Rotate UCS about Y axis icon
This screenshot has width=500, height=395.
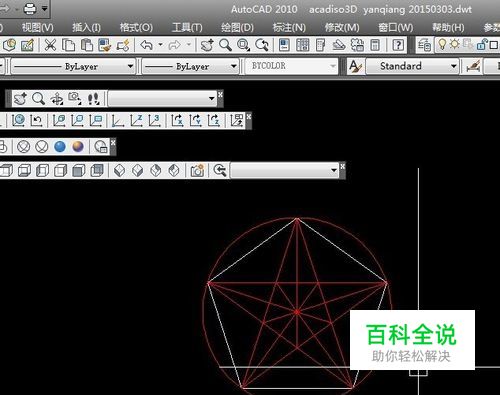pos(195,120)
